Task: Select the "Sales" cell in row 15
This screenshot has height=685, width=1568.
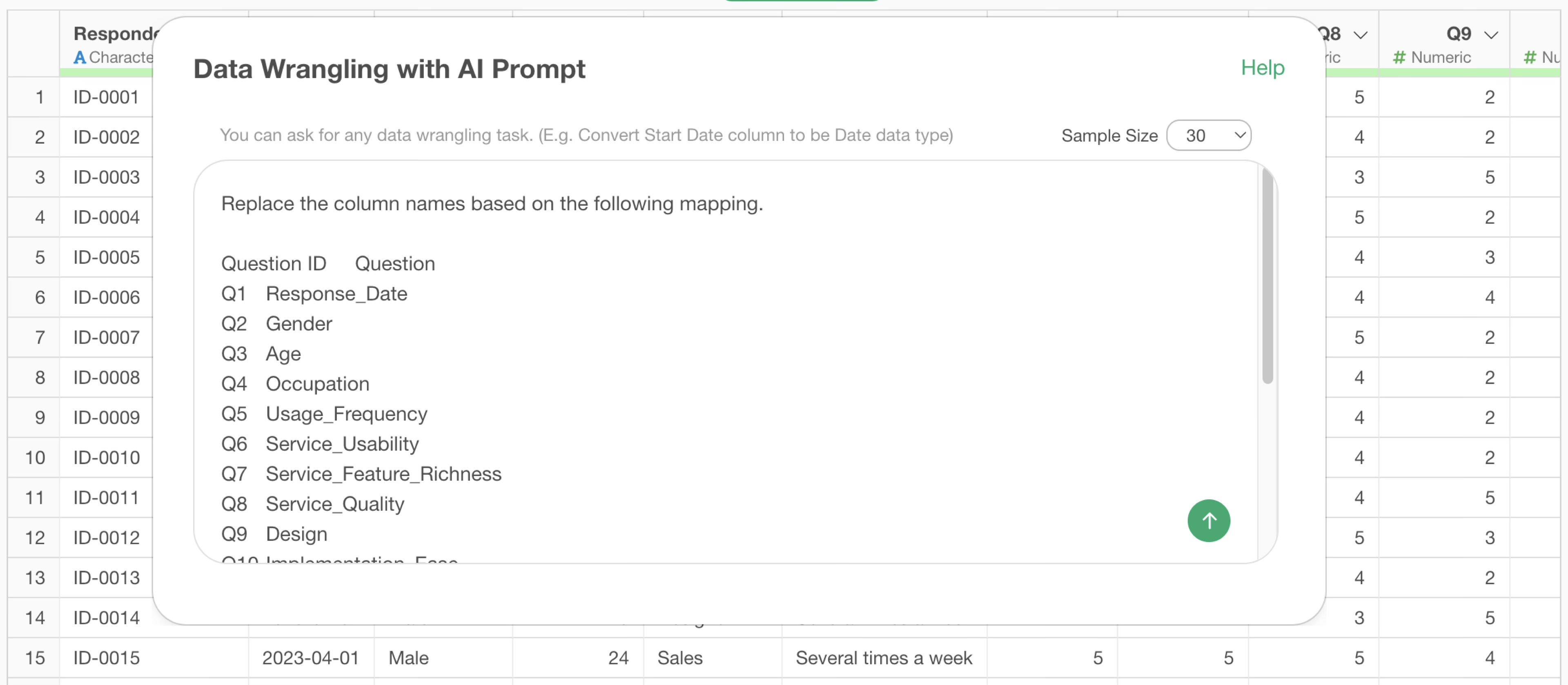Action: point(679,658)
